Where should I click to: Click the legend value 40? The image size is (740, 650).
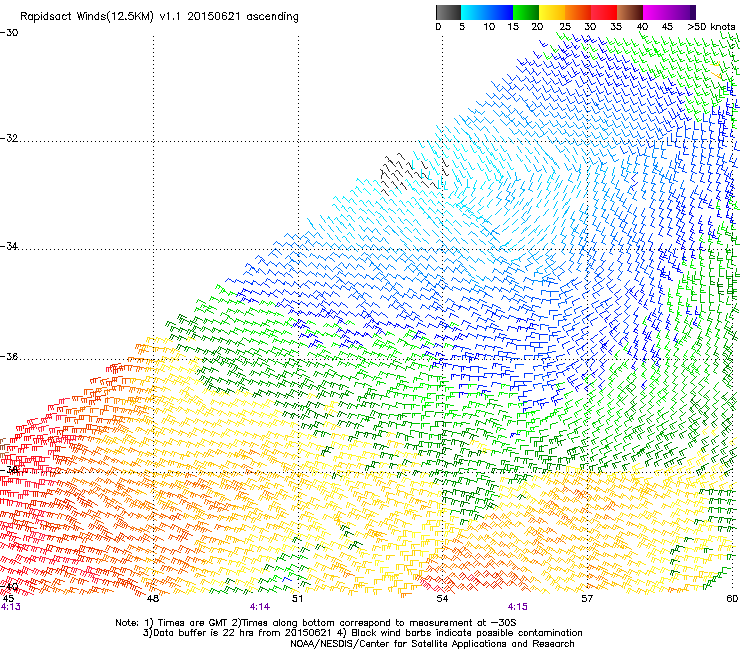[x=642, y=27]
